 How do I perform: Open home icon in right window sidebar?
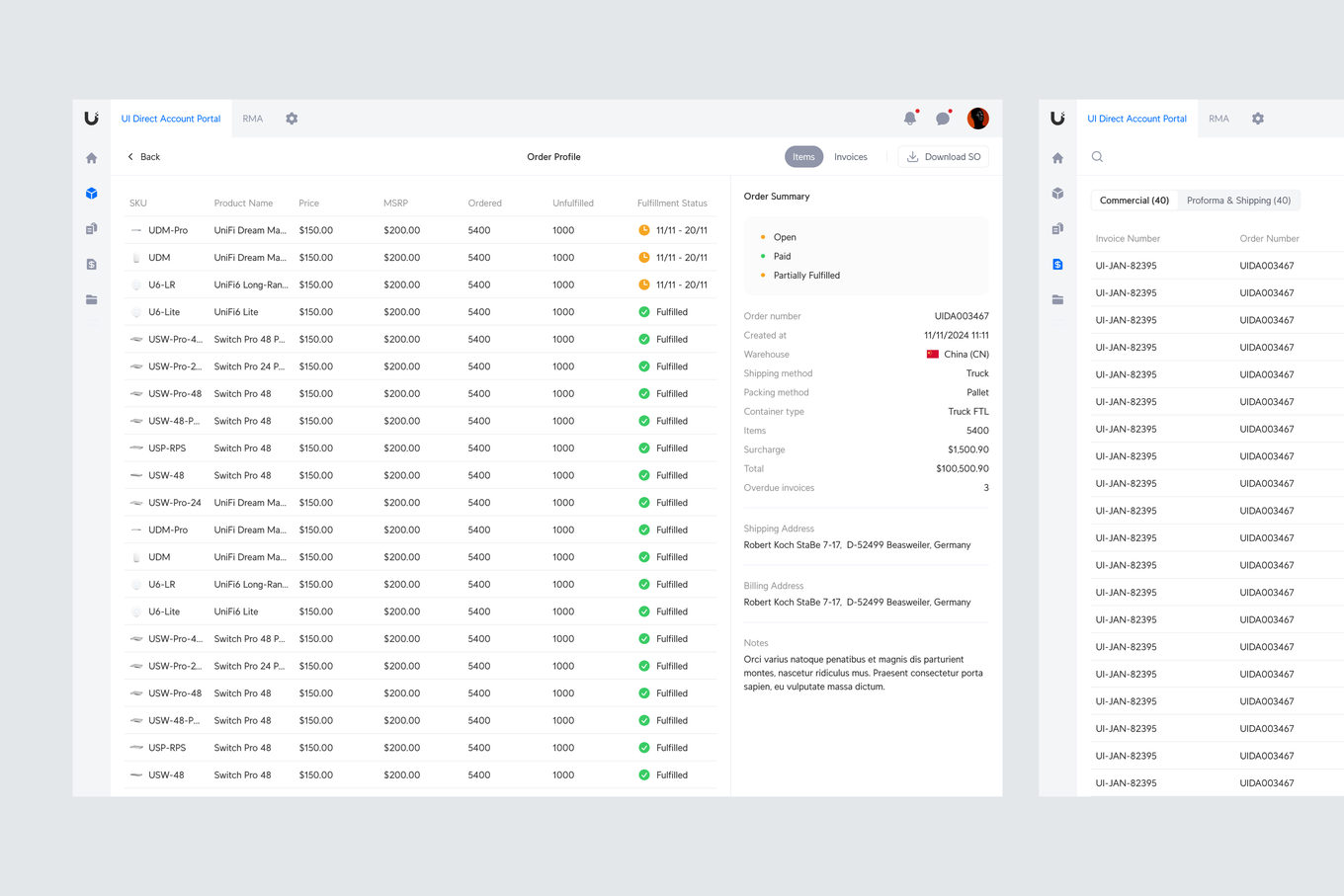pyautogui.click(x=1057, y=158)
